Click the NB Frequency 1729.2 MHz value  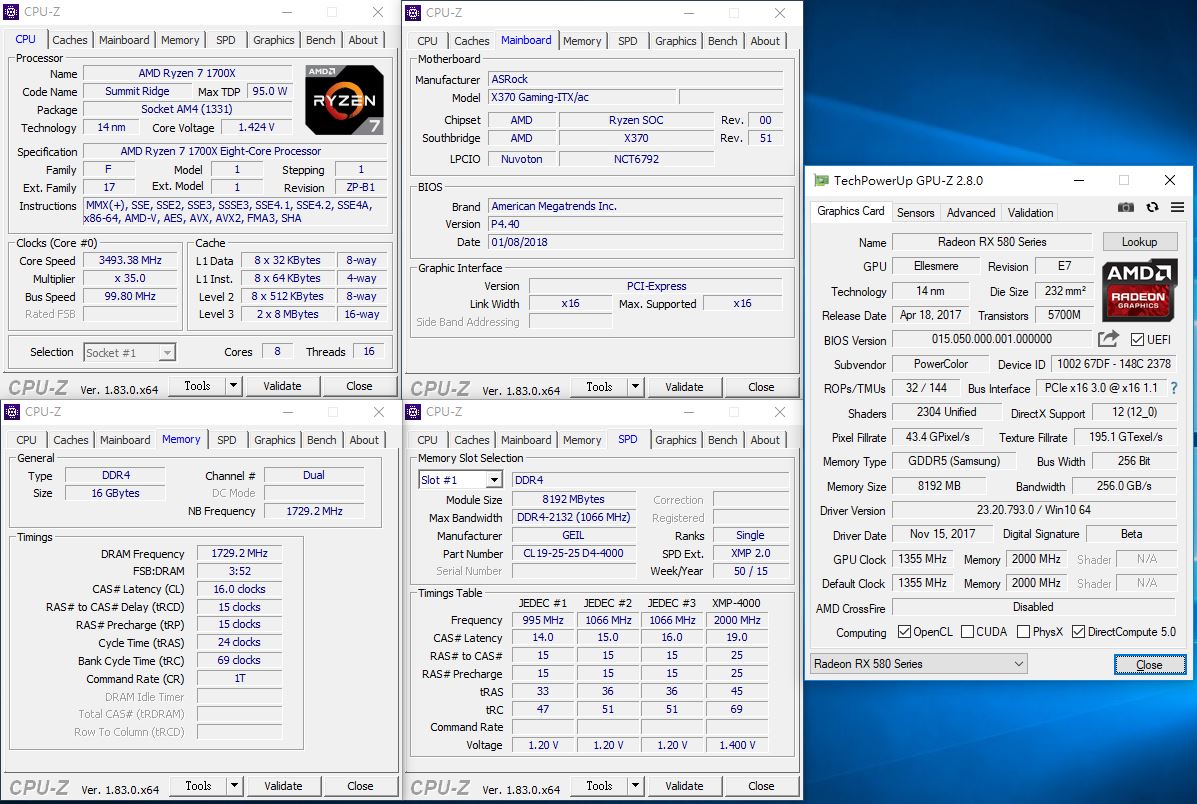click(314, 511)
